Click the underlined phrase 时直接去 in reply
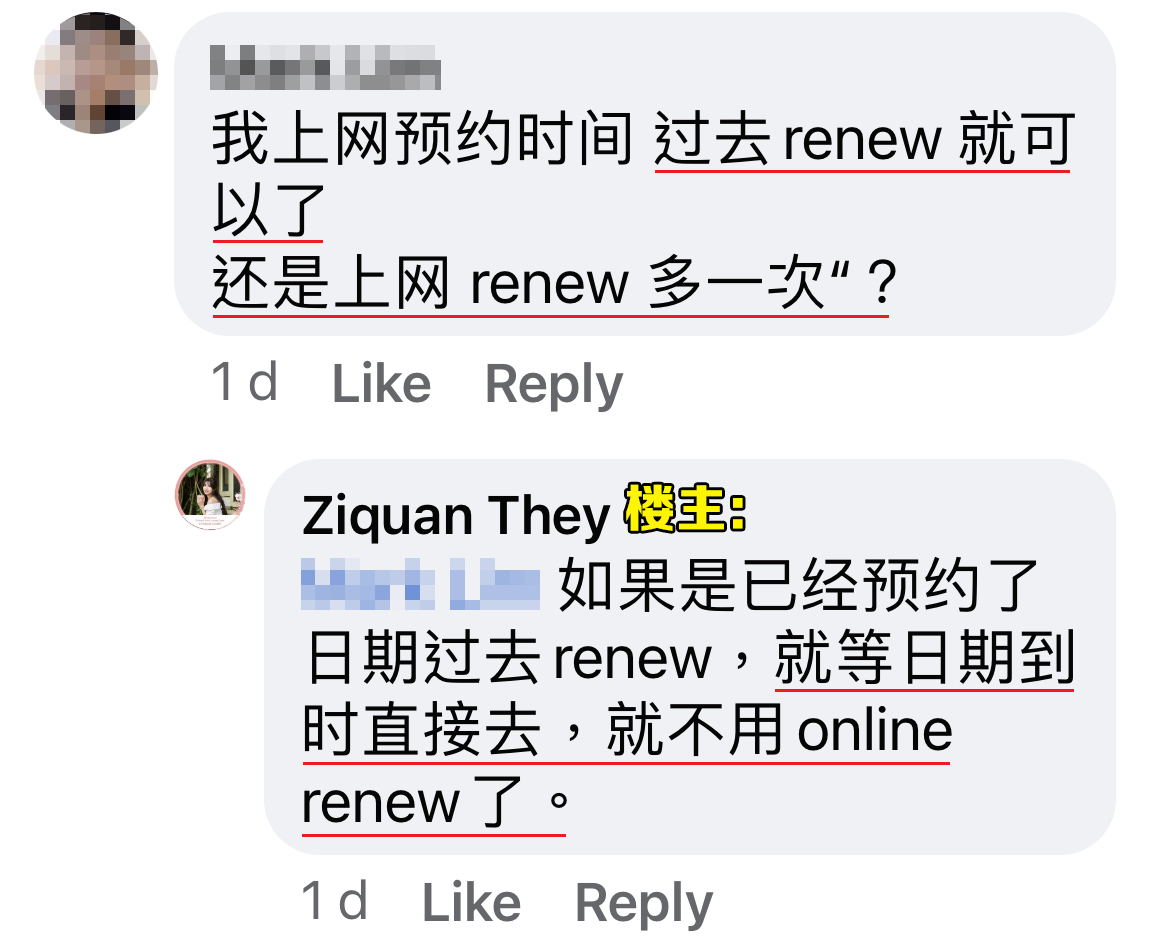Image resolution: width=1170 pixels, height=944 pixels. pos(422,730)
